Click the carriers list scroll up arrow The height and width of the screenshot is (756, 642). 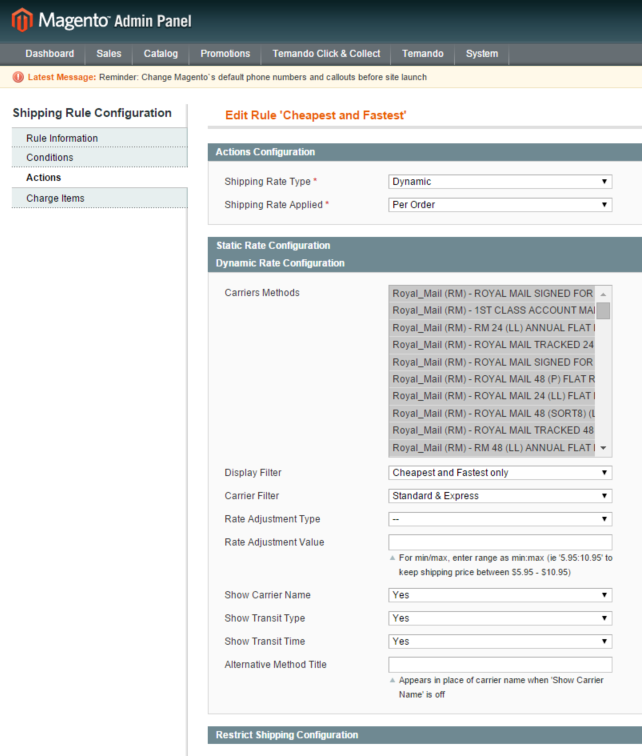point(603,294)
